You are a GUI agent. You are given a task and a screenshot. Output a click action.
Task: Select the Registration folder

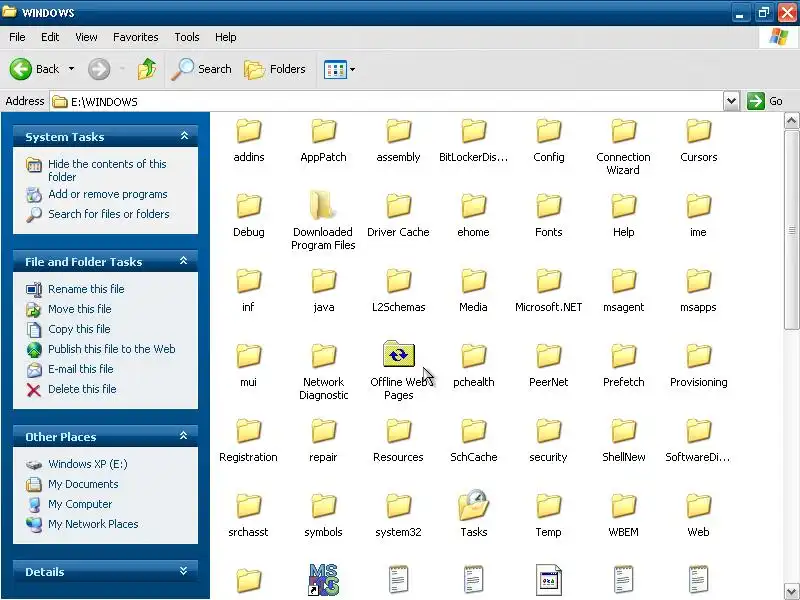point(248,440)
